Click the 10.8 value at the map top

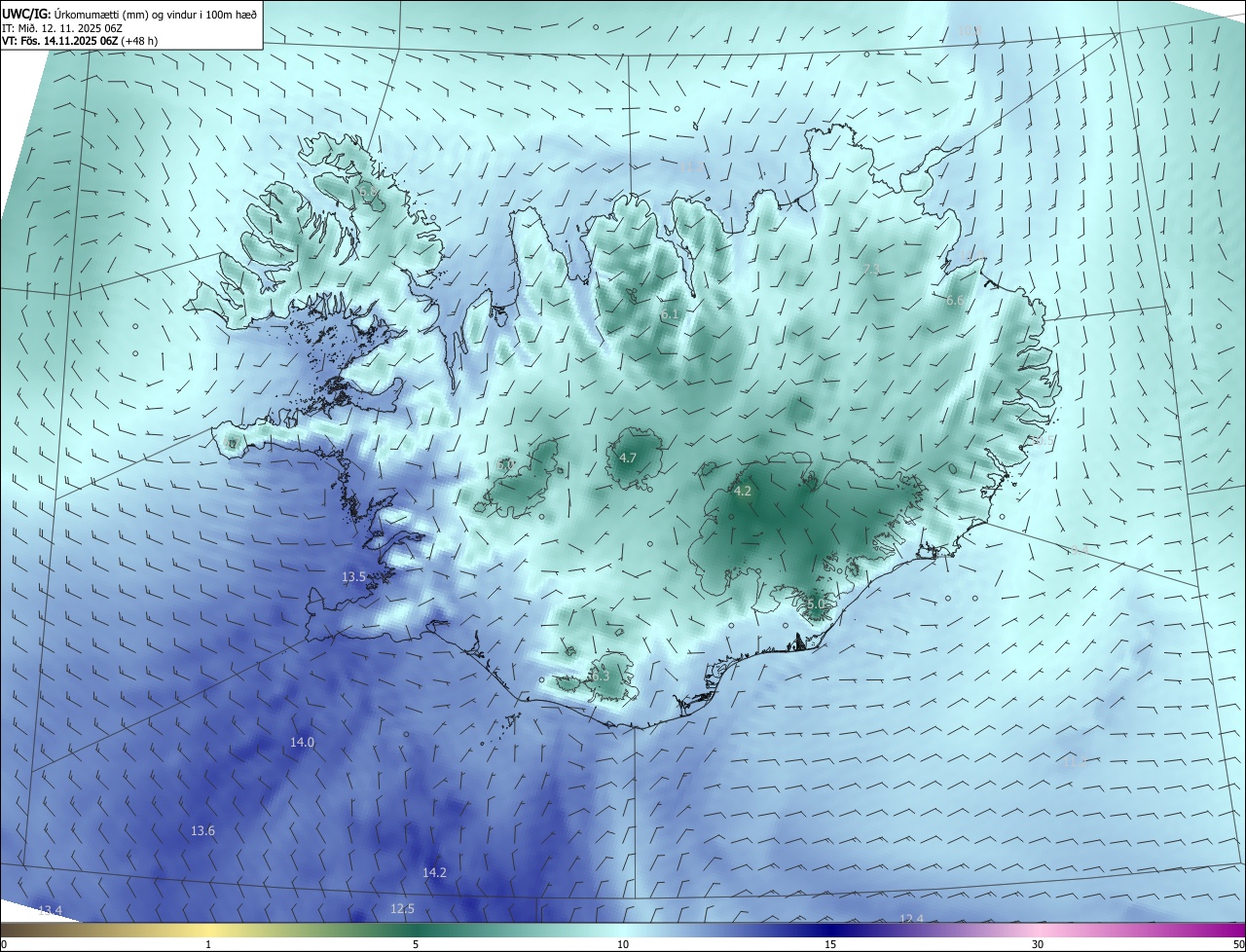(x=970, y=31)
